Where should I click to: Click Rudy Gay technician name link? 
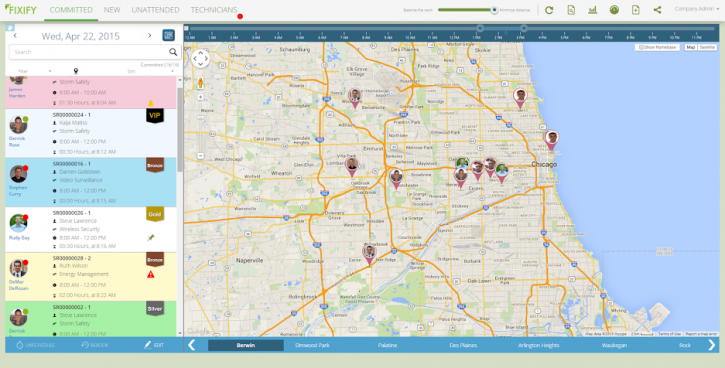tap(18, 238)
